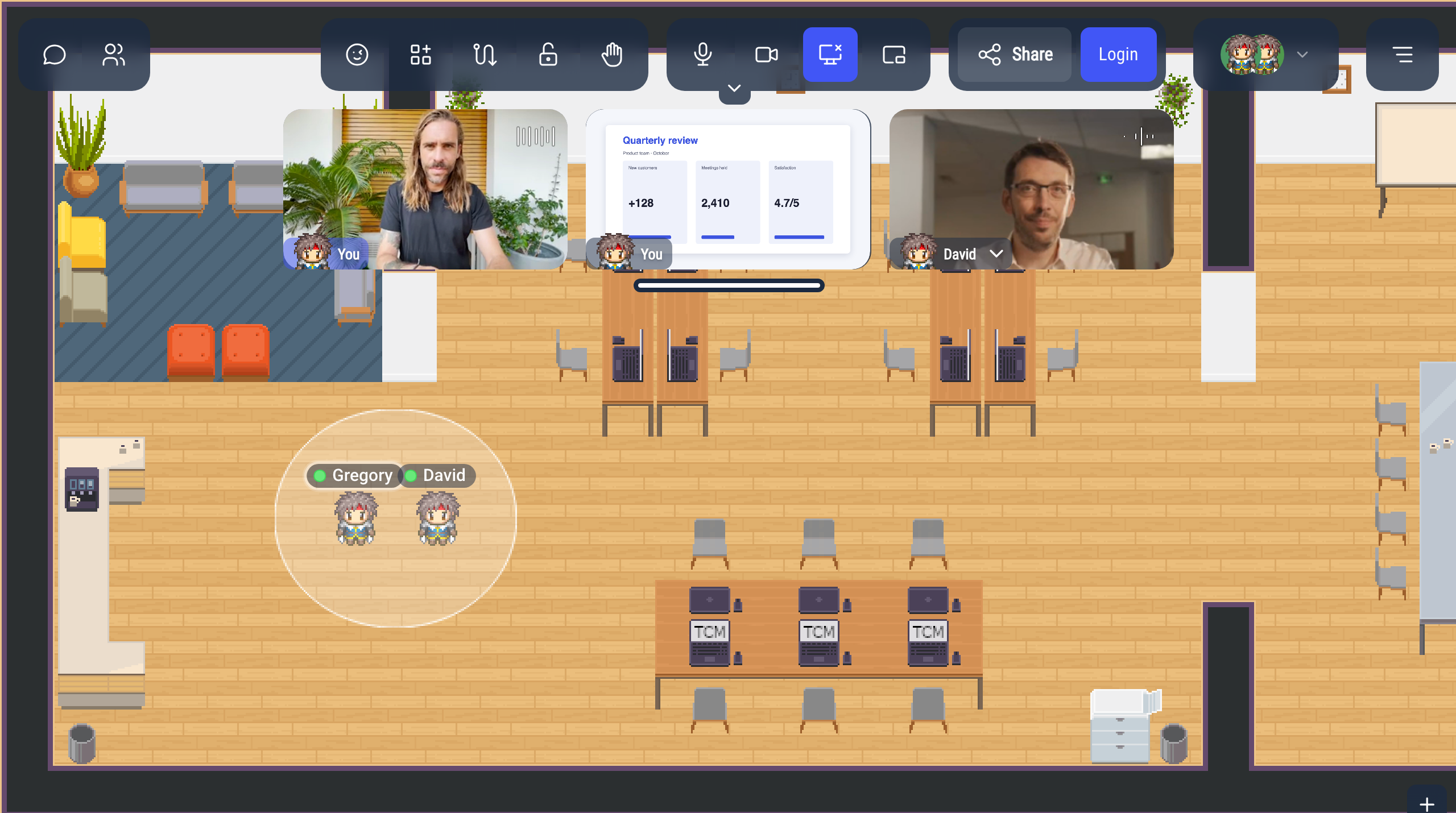Open the Quarterly review screen share tile
This screenshot has height=813, width=1456.
click(x=728, y=189)
